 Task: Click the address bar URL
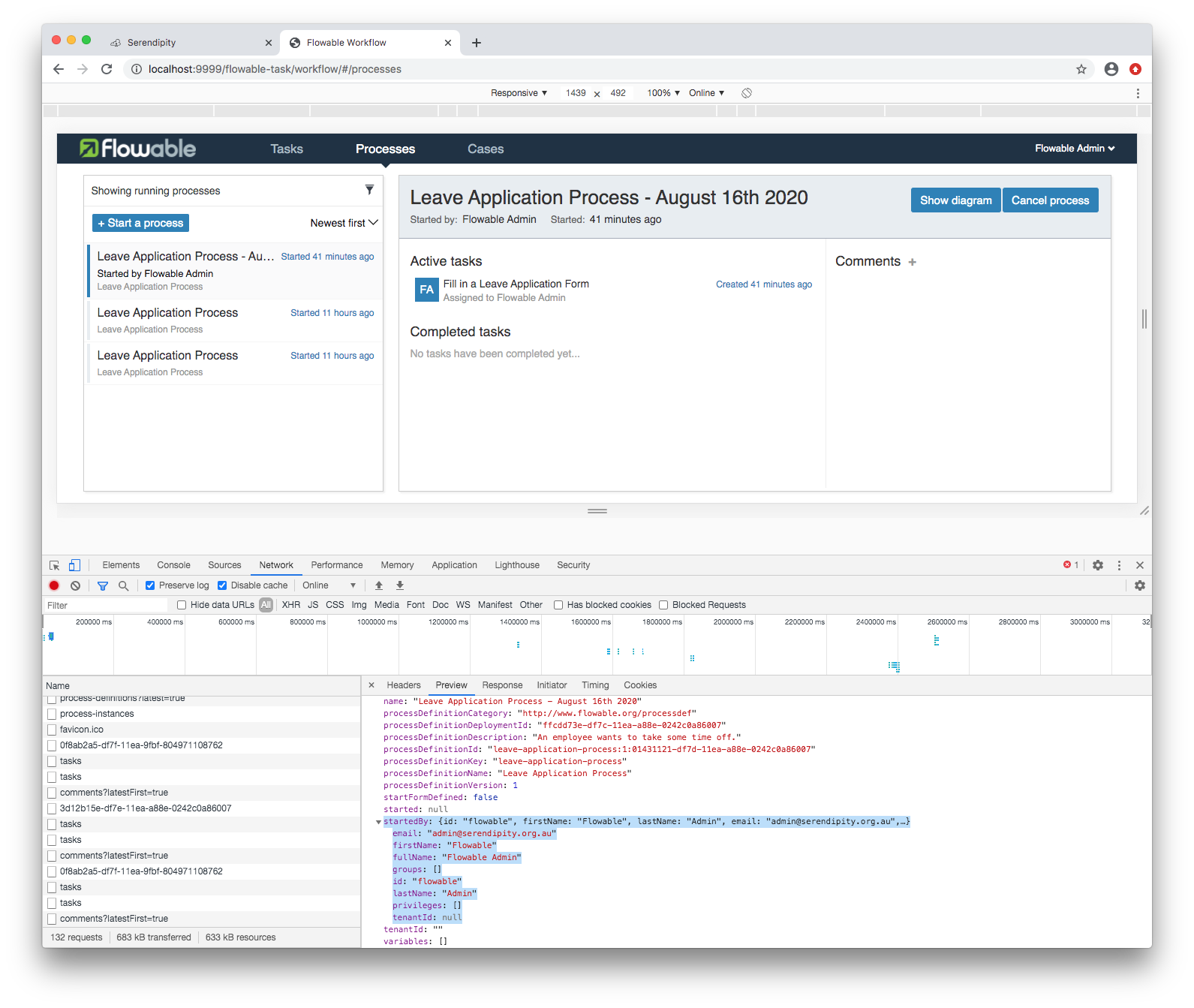(275, 69)
